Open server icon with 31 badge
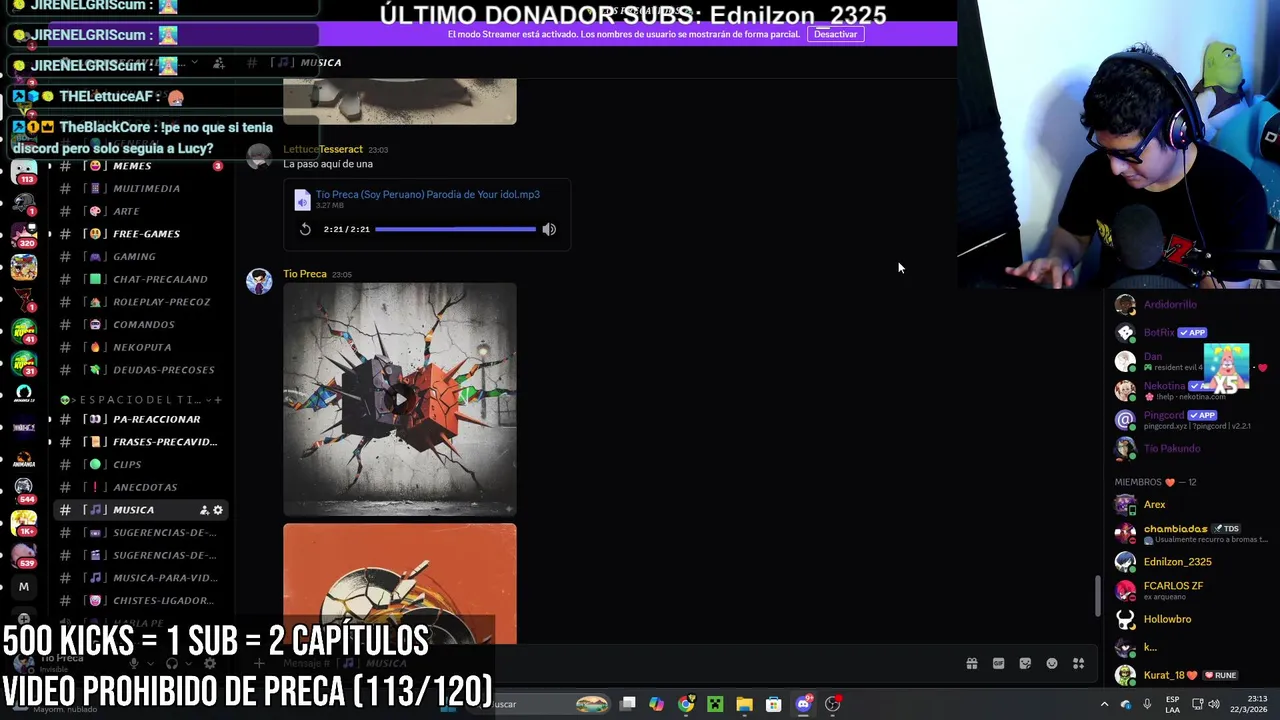Viewport: 1280px width, 720px height. (24, 362)
